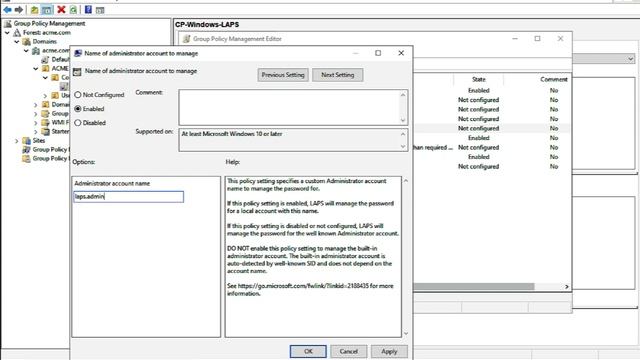Maximize the administrator account name dialog
Viewport: 640px width, 360px height.
point(378,53)
